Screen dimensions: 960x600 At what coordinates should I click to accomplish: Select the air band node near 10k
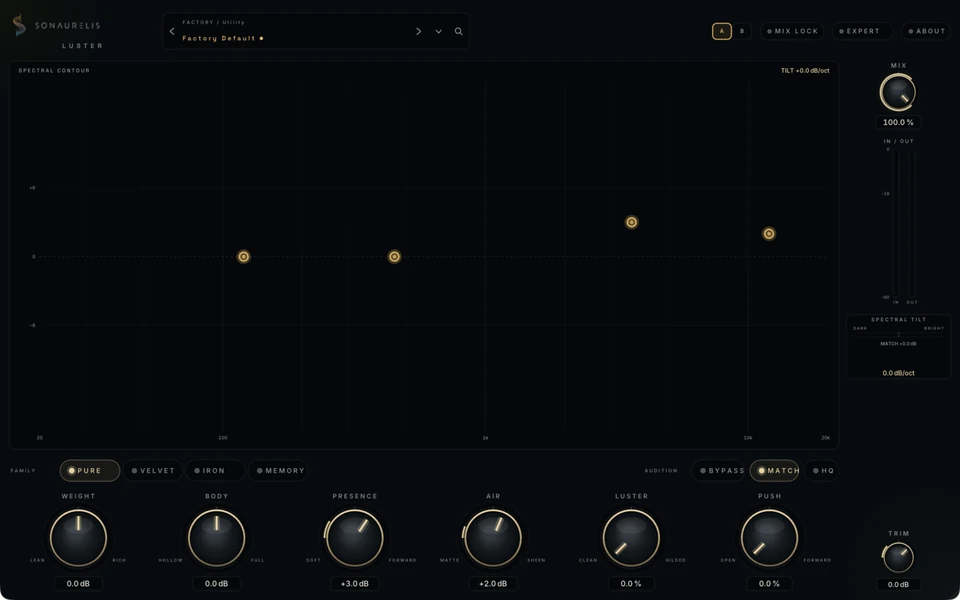(769, 233)
